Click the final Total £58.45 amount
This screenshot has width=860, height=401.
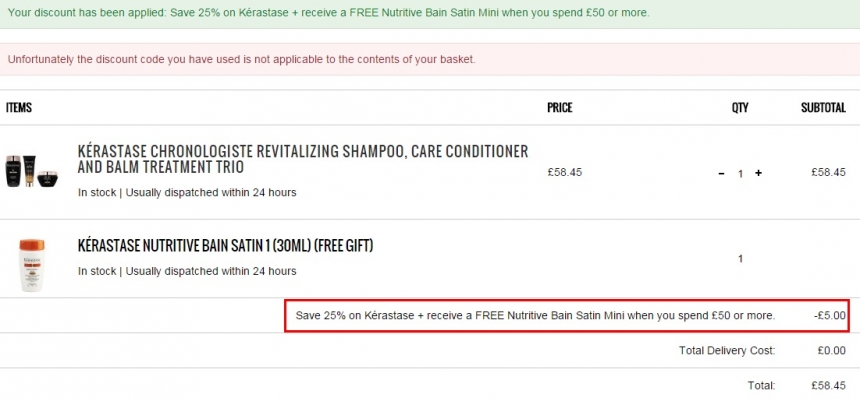click(x=829, y=386)
